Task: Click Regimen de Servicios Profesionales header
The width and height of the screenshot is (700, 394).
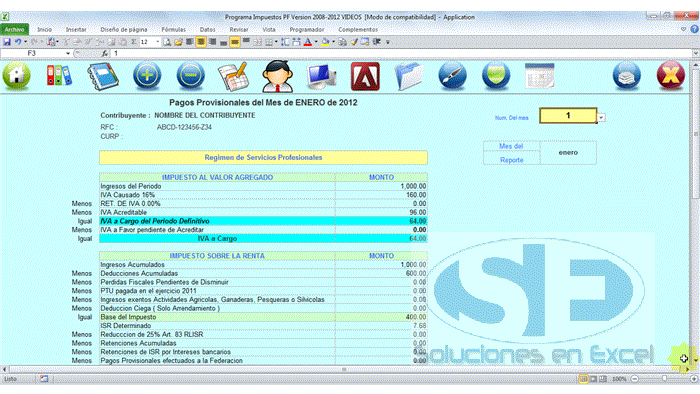Action: pos(263,158)
